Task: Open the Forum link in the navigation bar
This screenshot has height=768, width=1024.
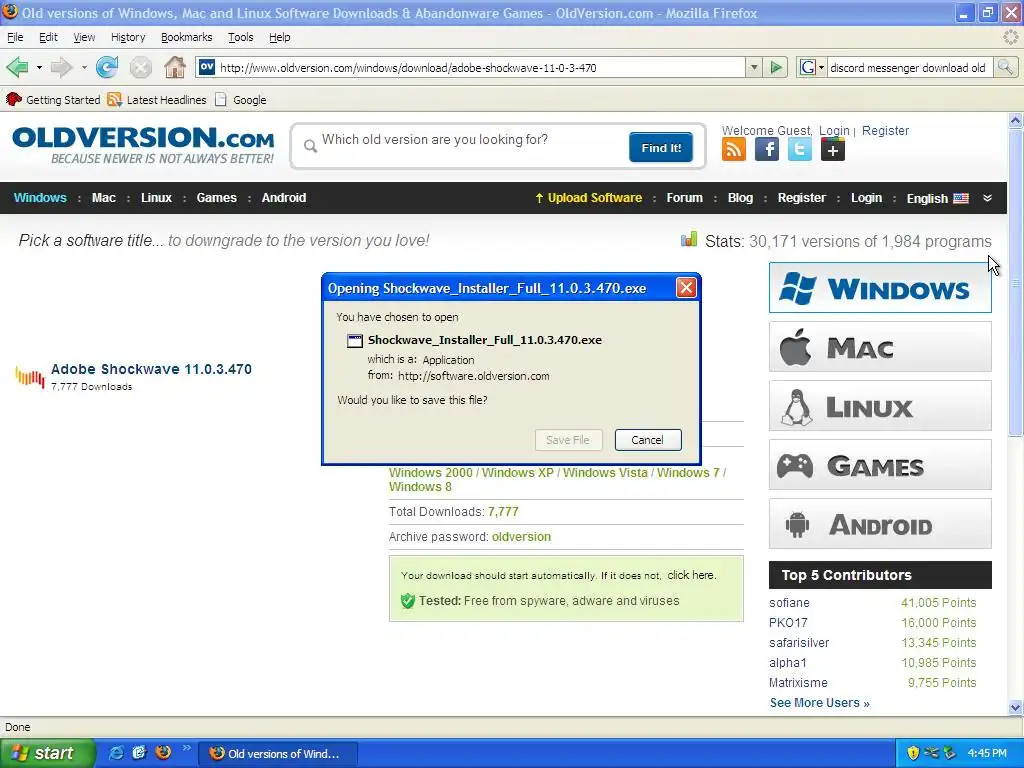Action: pyautogui.click(x=684, y=198)
